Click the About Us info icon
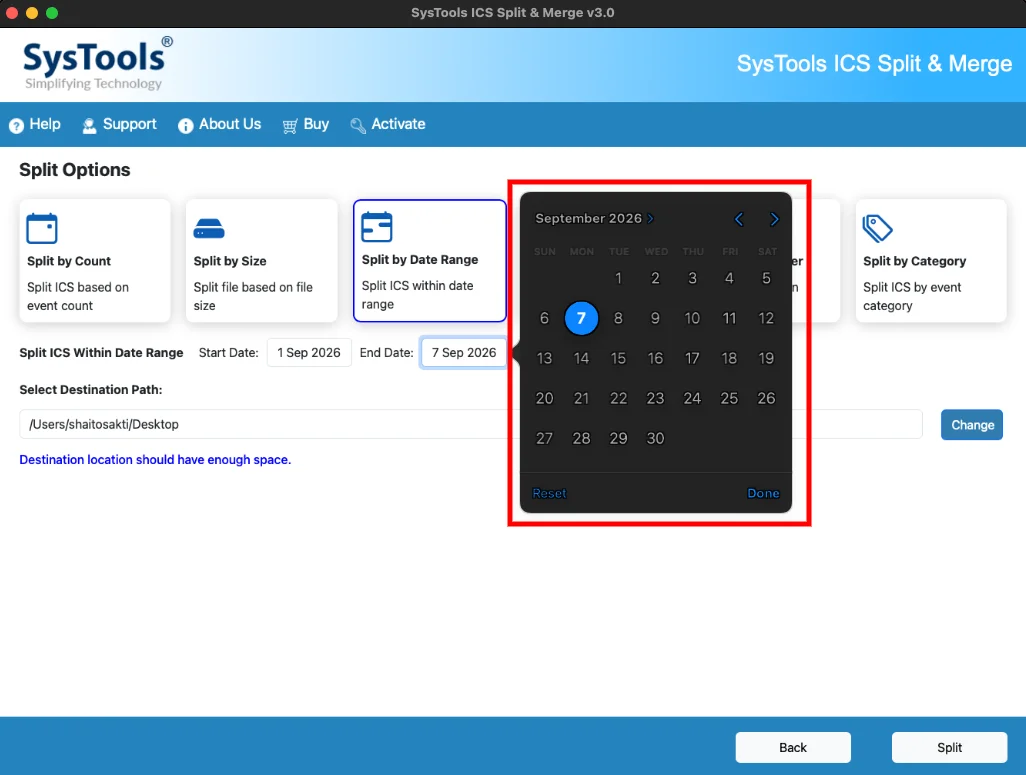The image size is (1026, 775). [186, 125]
